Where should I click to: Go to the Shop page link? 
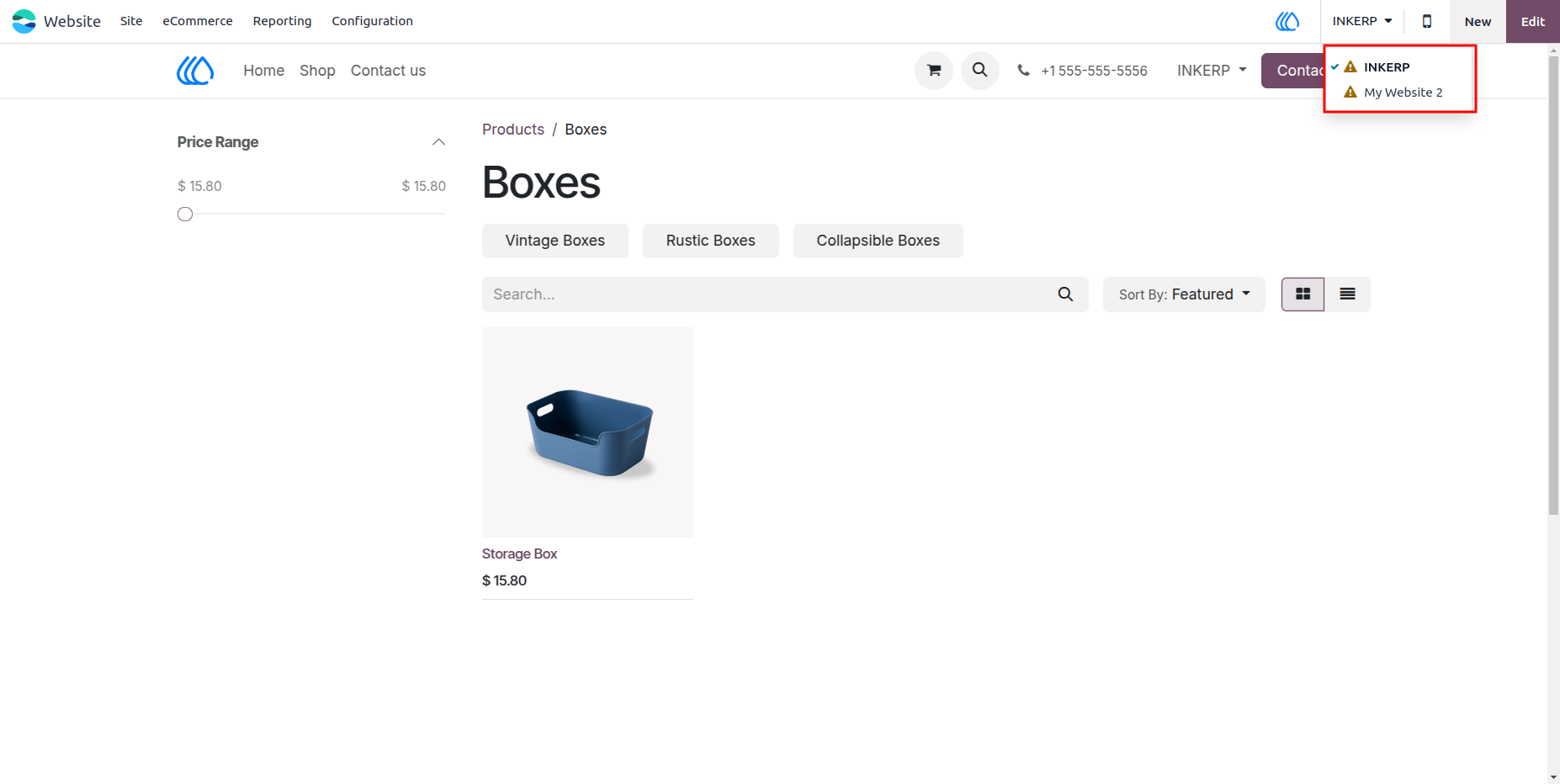point(317,71)
